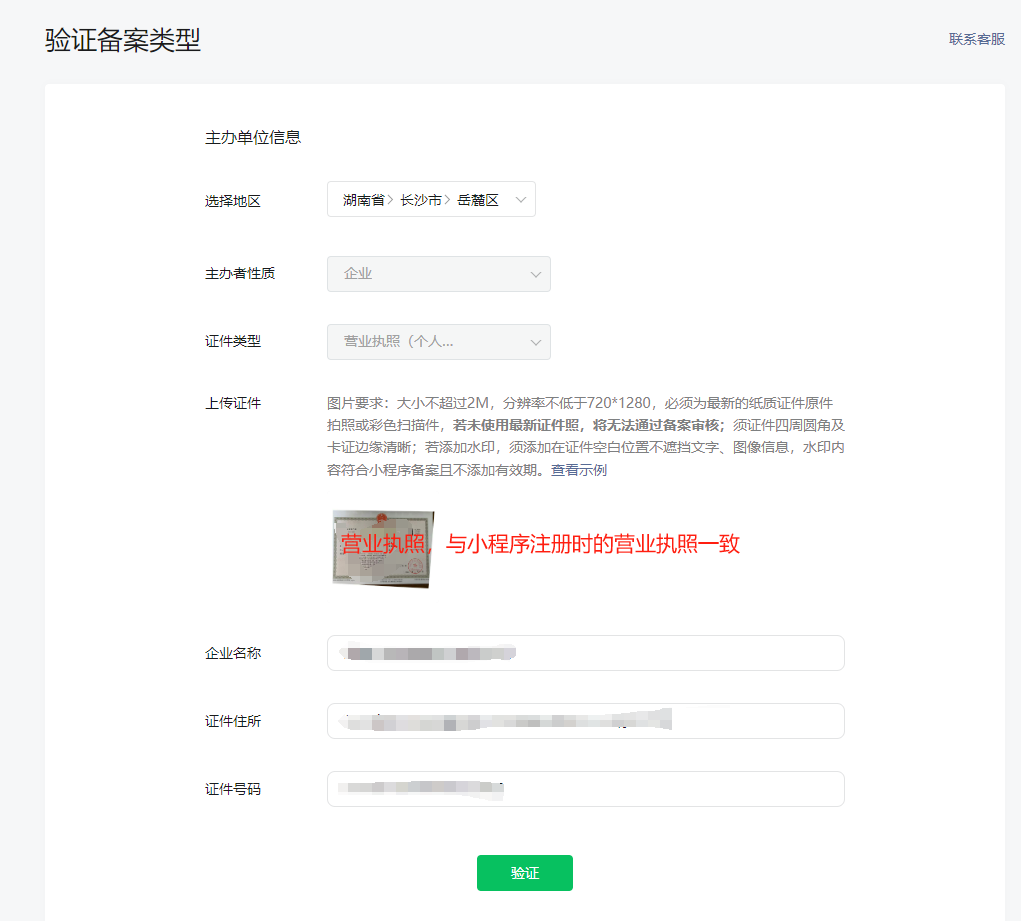
Task: Select 湖南省 in the region selector
Action: click(x=364, y=200)
